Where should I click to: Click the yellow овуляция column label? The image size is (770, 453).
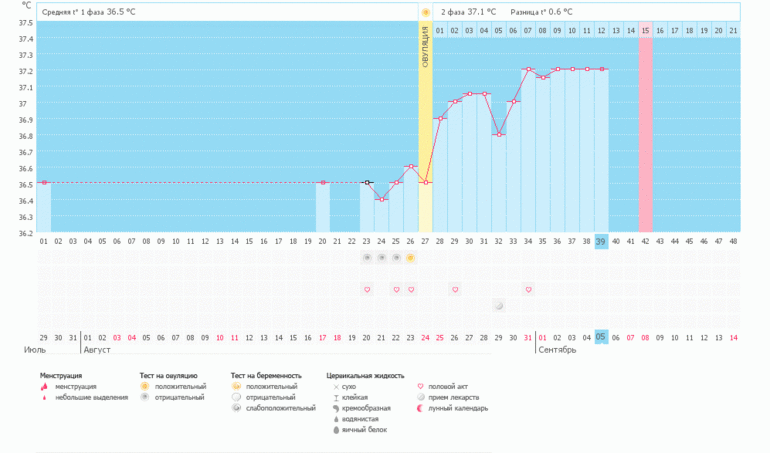point(425,46)
